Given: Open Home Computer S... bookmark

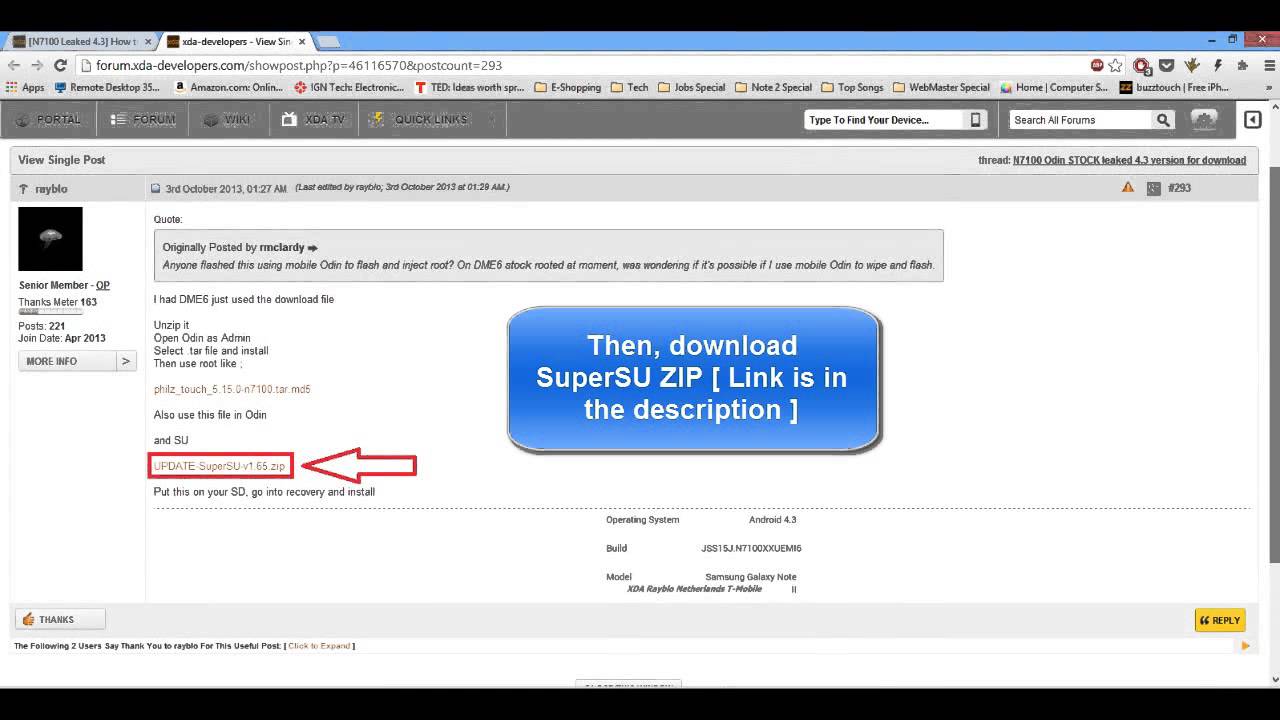Looking at the screenshot, I should (x=1054, y=87).
